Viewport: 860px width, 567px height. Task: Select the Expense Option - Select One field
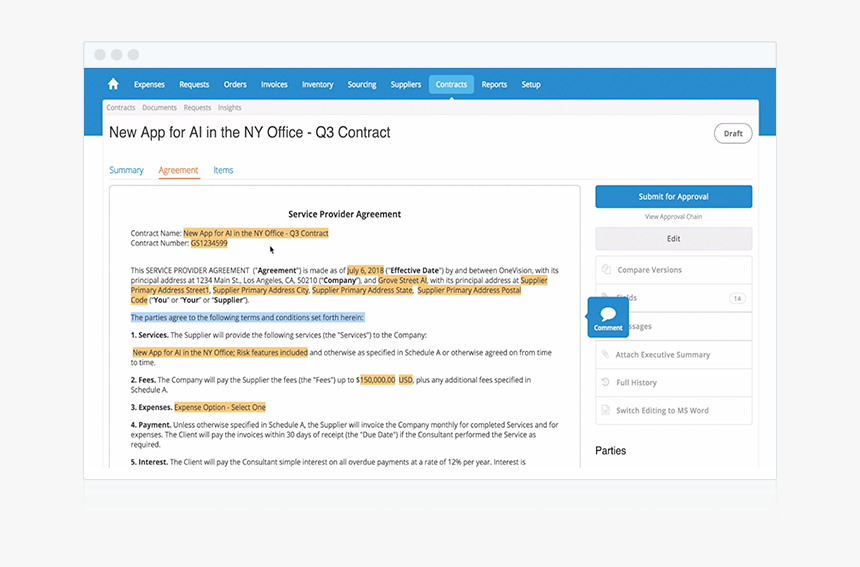pos(220,408)
